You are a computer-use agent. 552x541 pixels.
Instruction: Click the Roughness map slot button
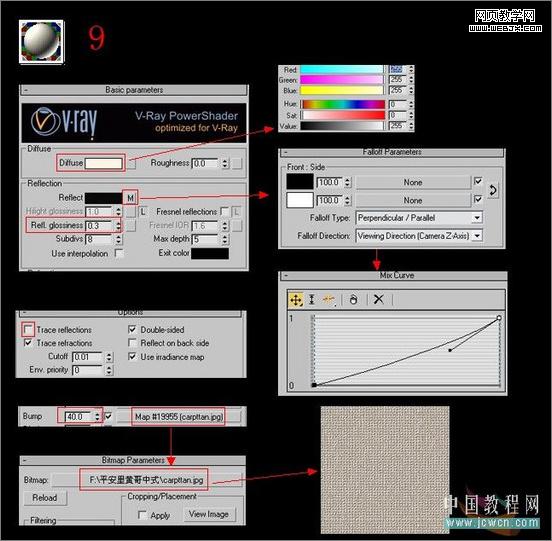pos(237,163)
